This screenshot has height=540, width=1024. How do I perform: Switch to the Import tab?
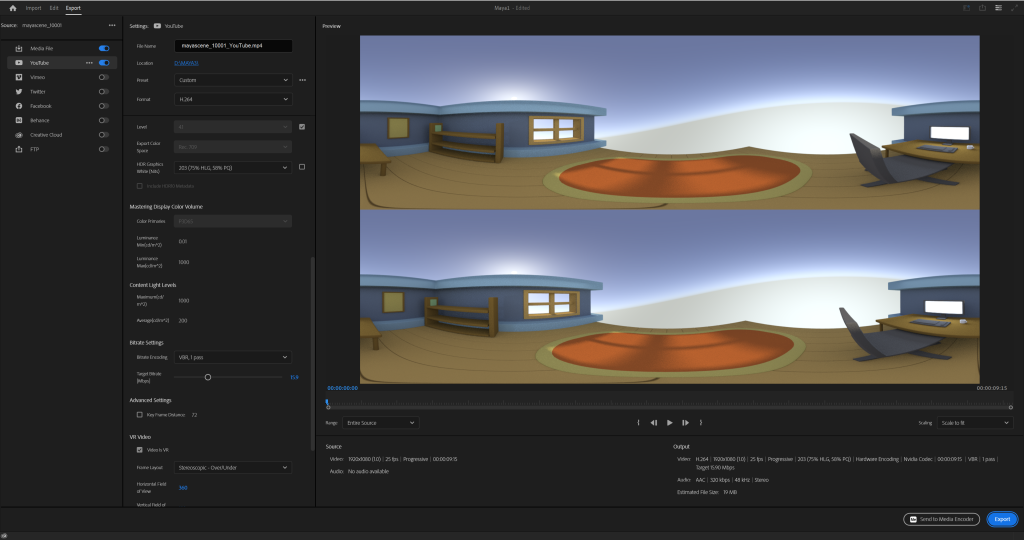coord(33,8)
